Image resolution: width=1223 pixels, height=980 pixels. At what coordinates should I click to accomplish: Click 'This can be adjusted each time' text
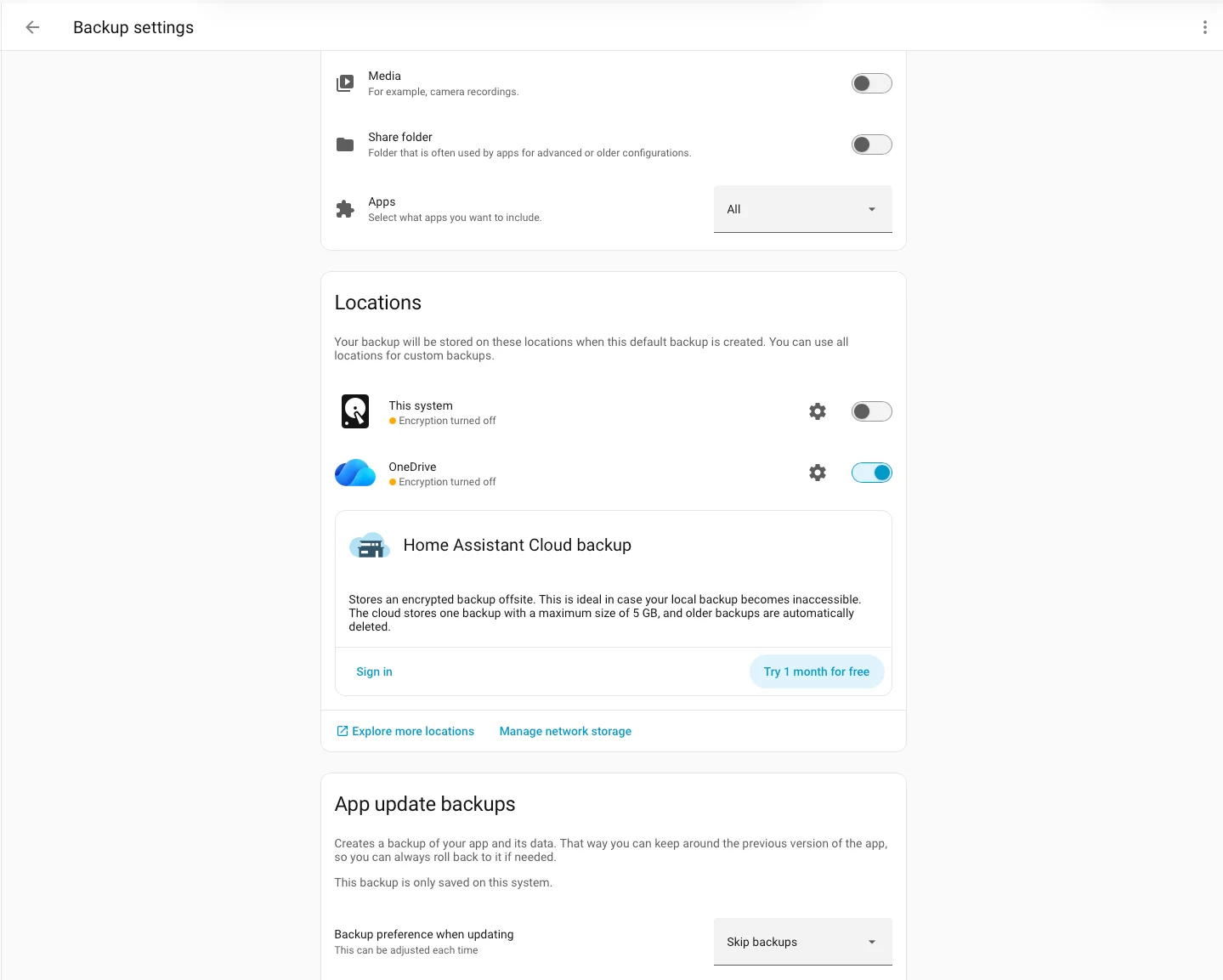pos(406,950)
